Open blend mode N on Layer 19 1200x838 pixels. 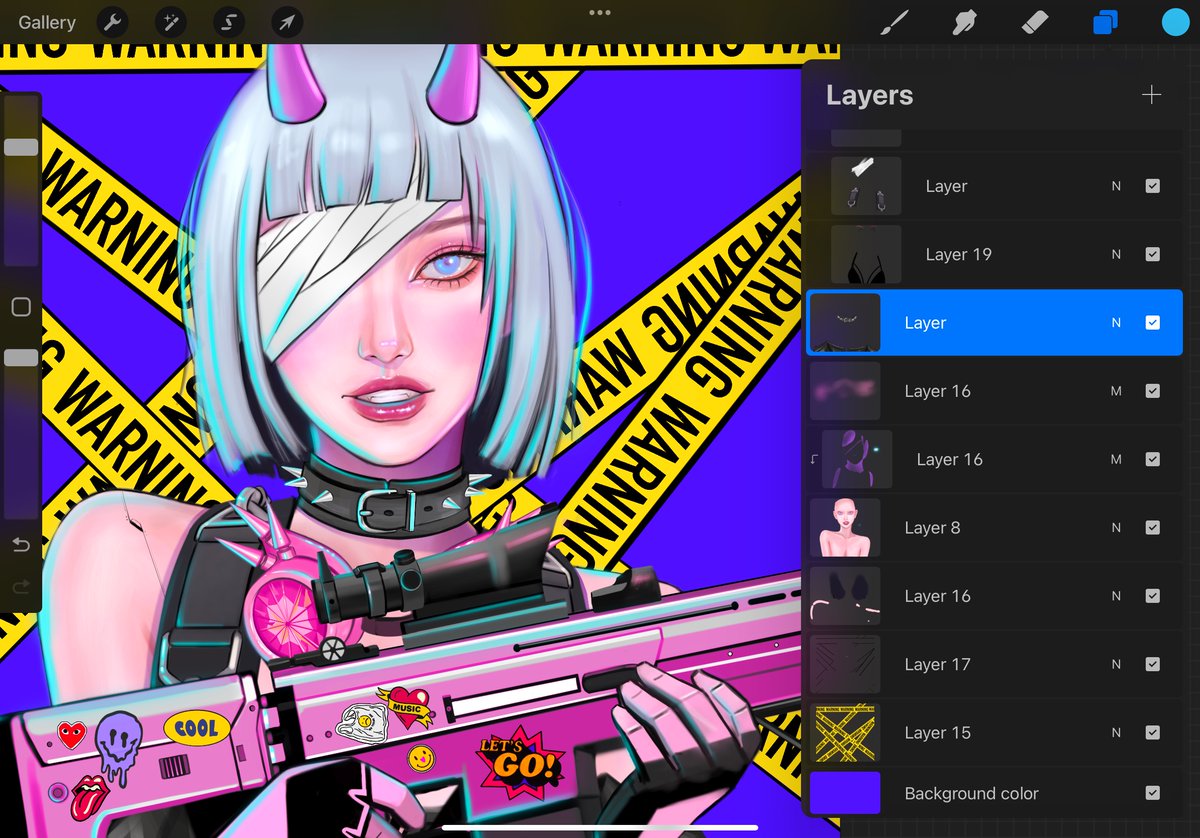coord(1116,254)
